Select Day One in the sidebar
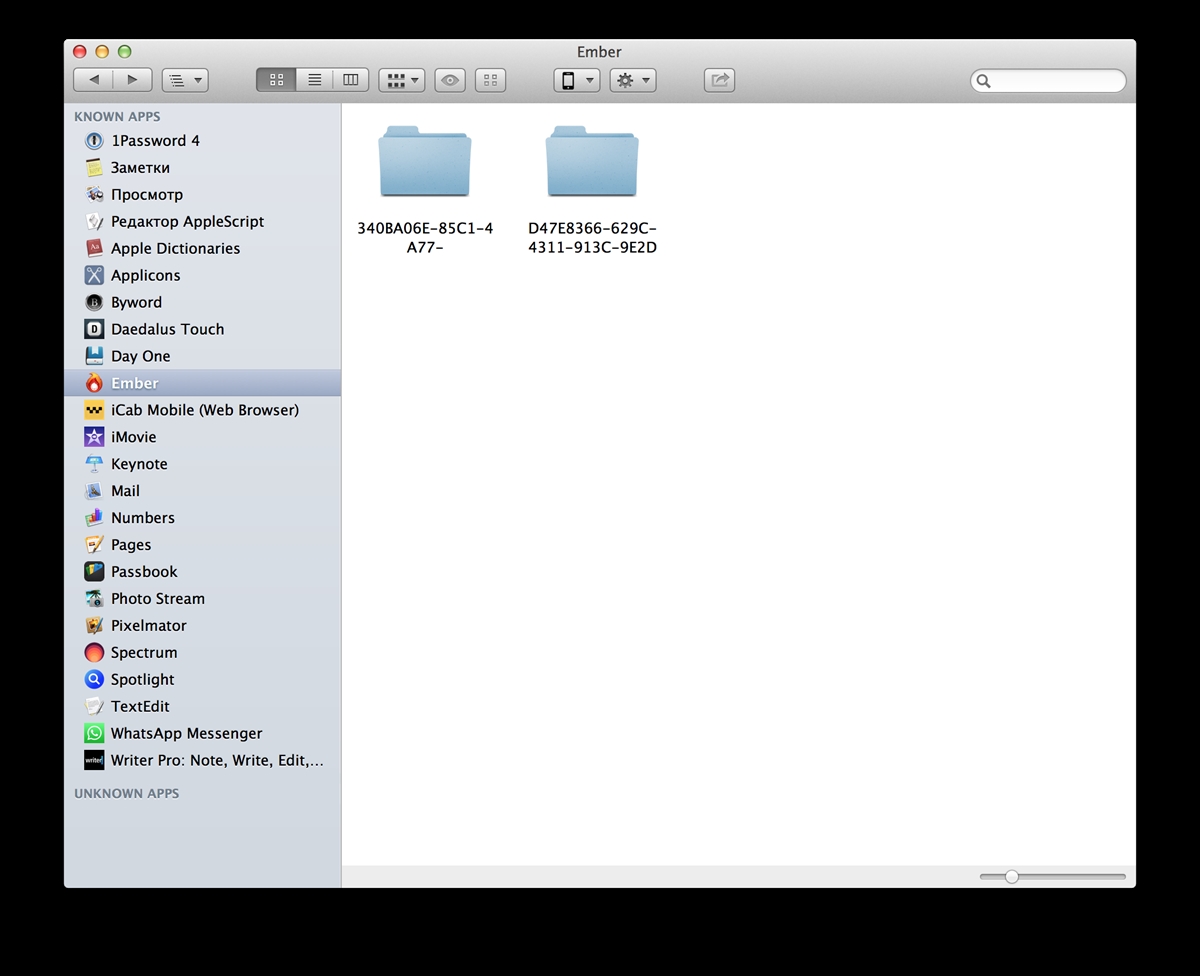Screen dimensions: 1200x976 click(x=141, y=356)
